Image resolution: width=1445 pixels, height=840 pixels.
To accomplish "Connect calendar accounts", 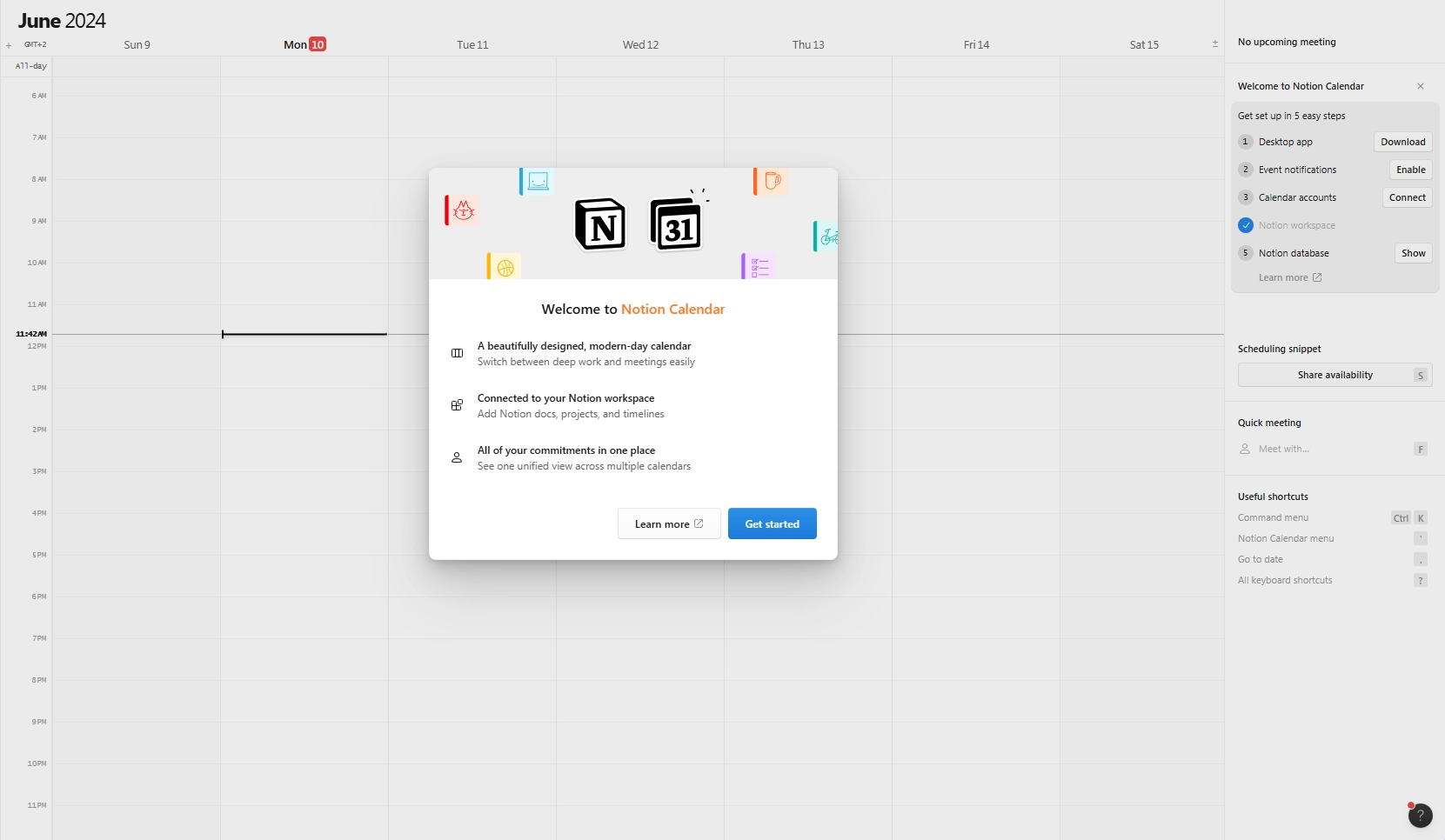I will (1407, 197).
